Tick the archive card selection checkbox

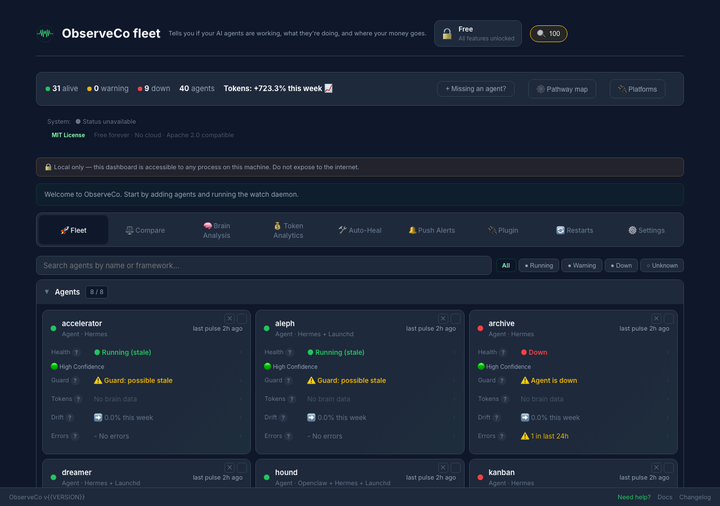point(669,318)
